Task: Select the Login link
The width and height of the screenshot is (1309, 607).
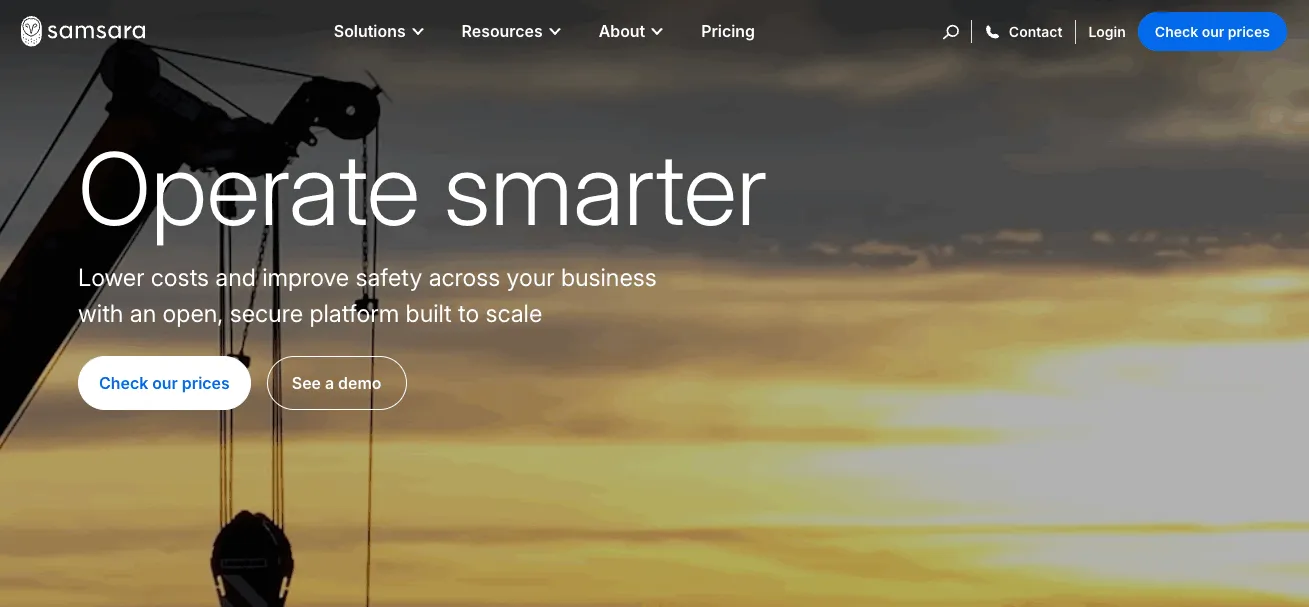Action: point(1106,32)
